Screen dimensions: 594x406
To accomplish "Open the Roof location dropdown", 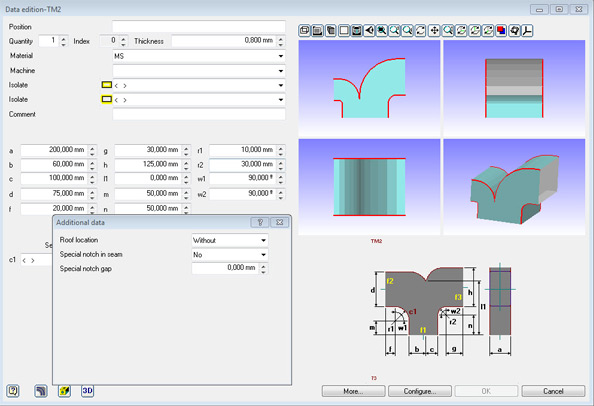I will (230, 240).
